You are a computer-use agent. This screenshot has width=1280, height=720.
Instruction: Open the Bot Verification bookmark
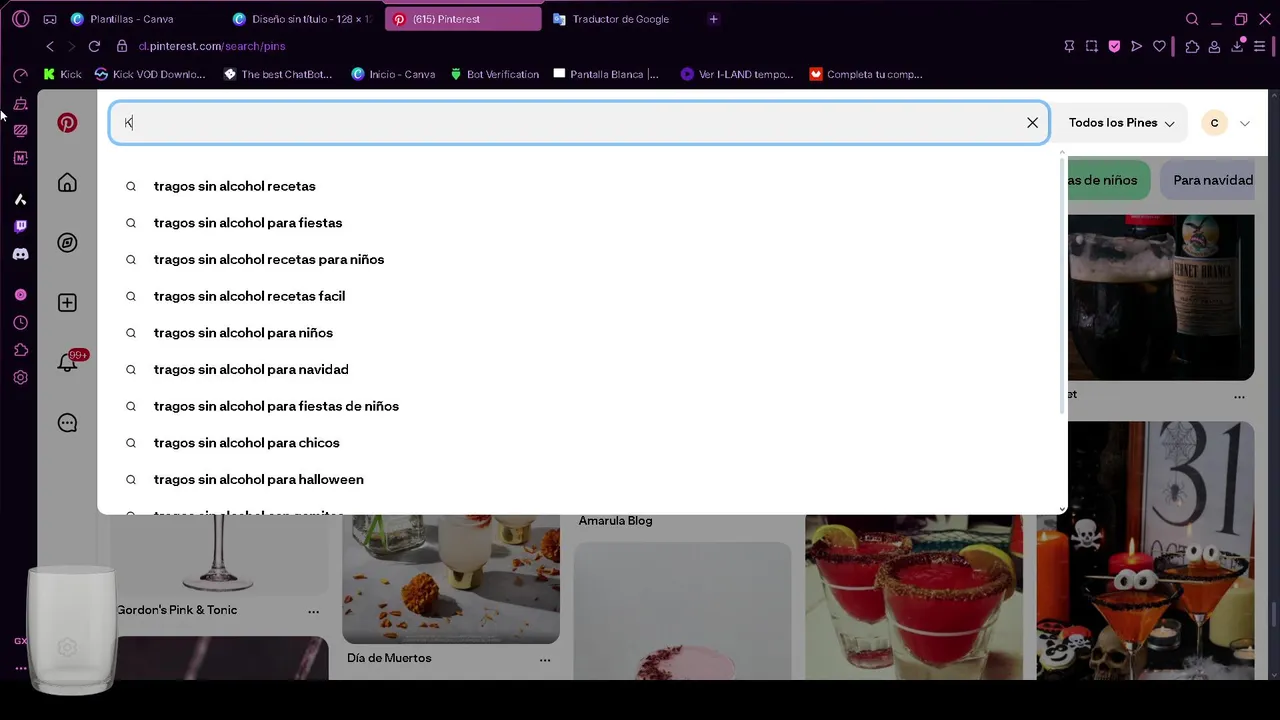coord(495,74)
